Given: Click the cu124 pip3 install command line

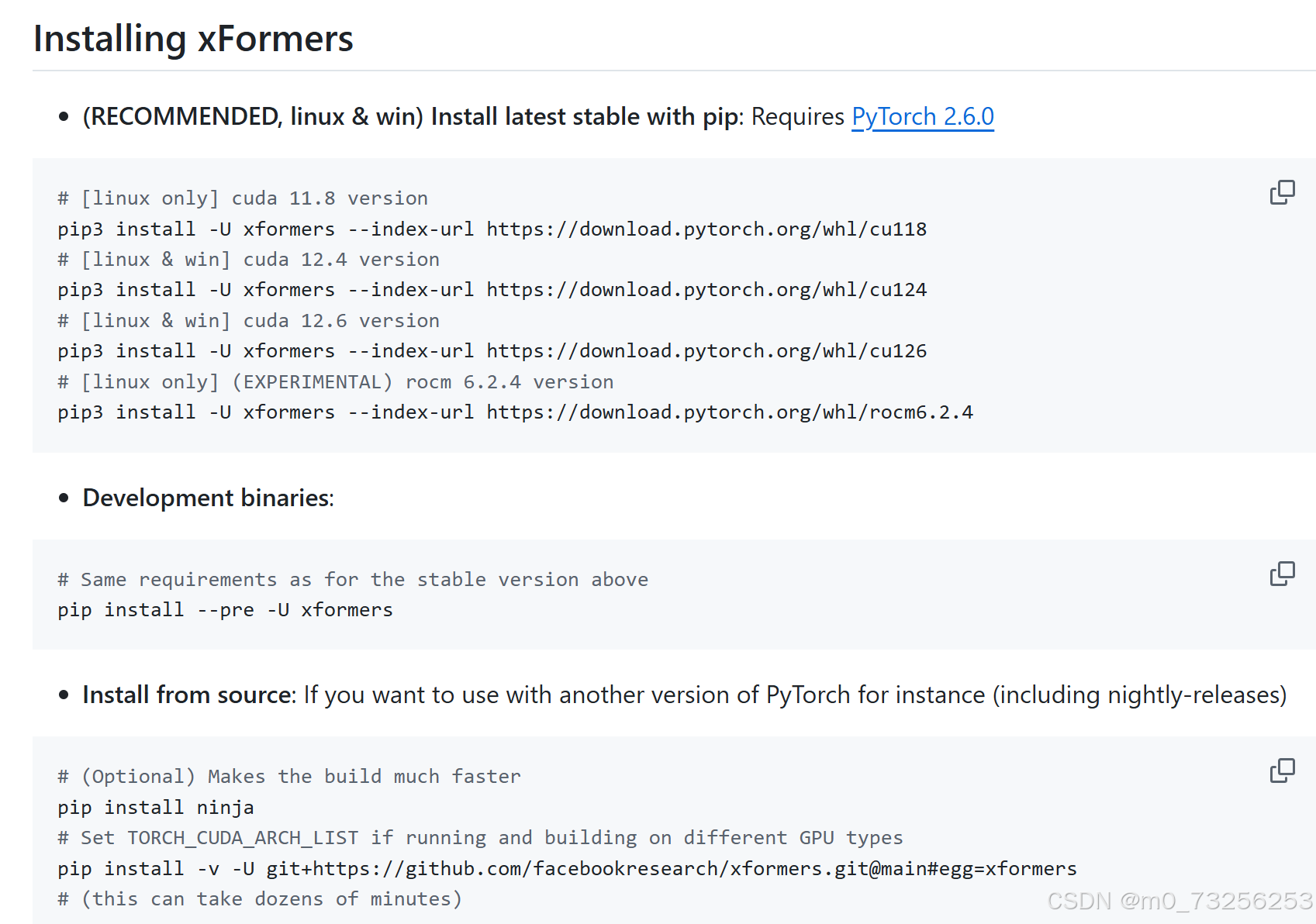Looking at the screenshot, I should tap(492, 290).
